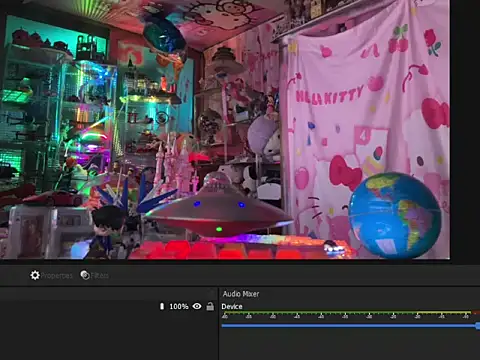The height and width of the screenshot is (360, 480).
Task: Select the source row in sources list
Action: tap(108, 306)
